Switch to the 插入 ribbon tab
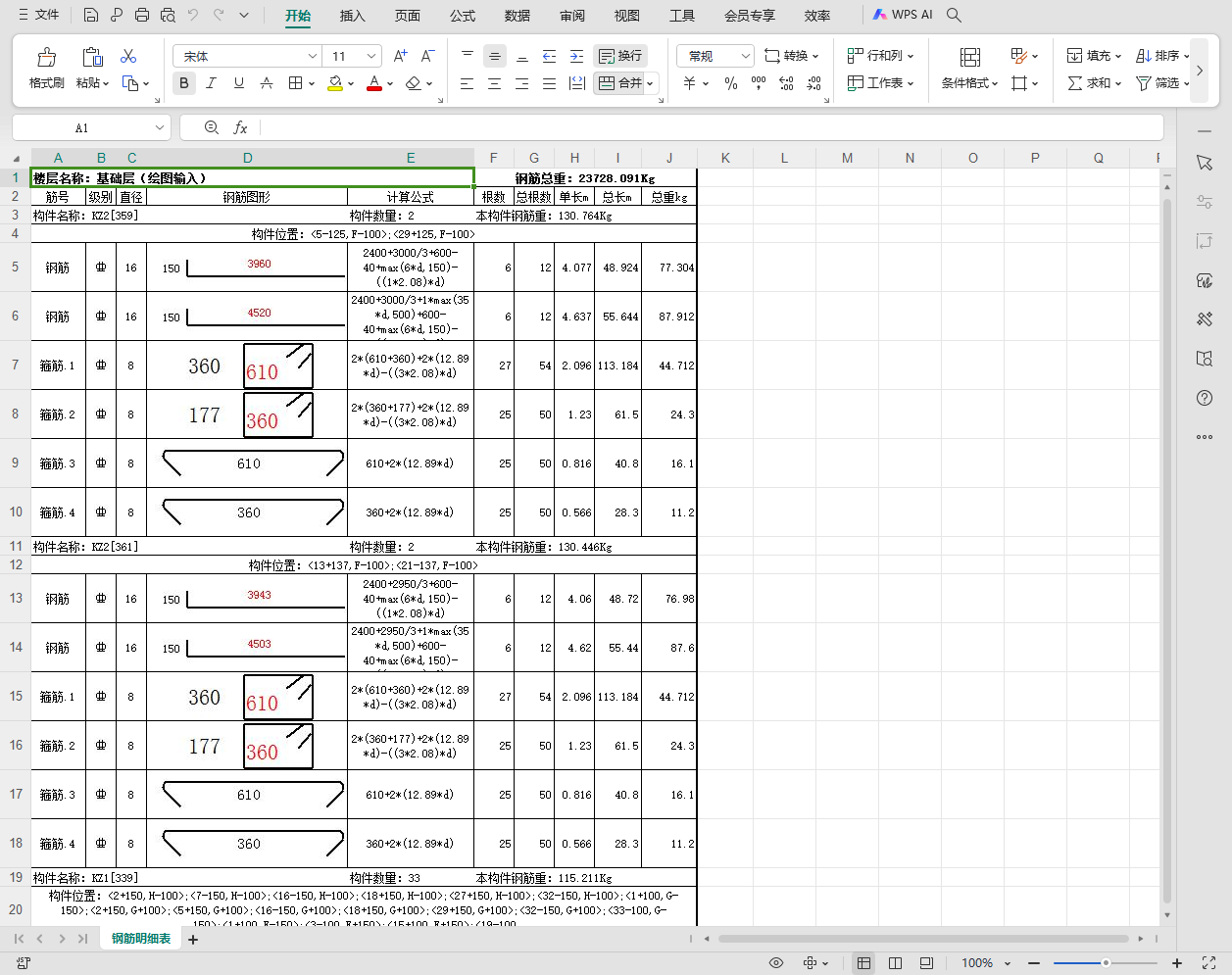Image resolution: width=1232 pixels, height=975 pixels. [x=352, y=16]
